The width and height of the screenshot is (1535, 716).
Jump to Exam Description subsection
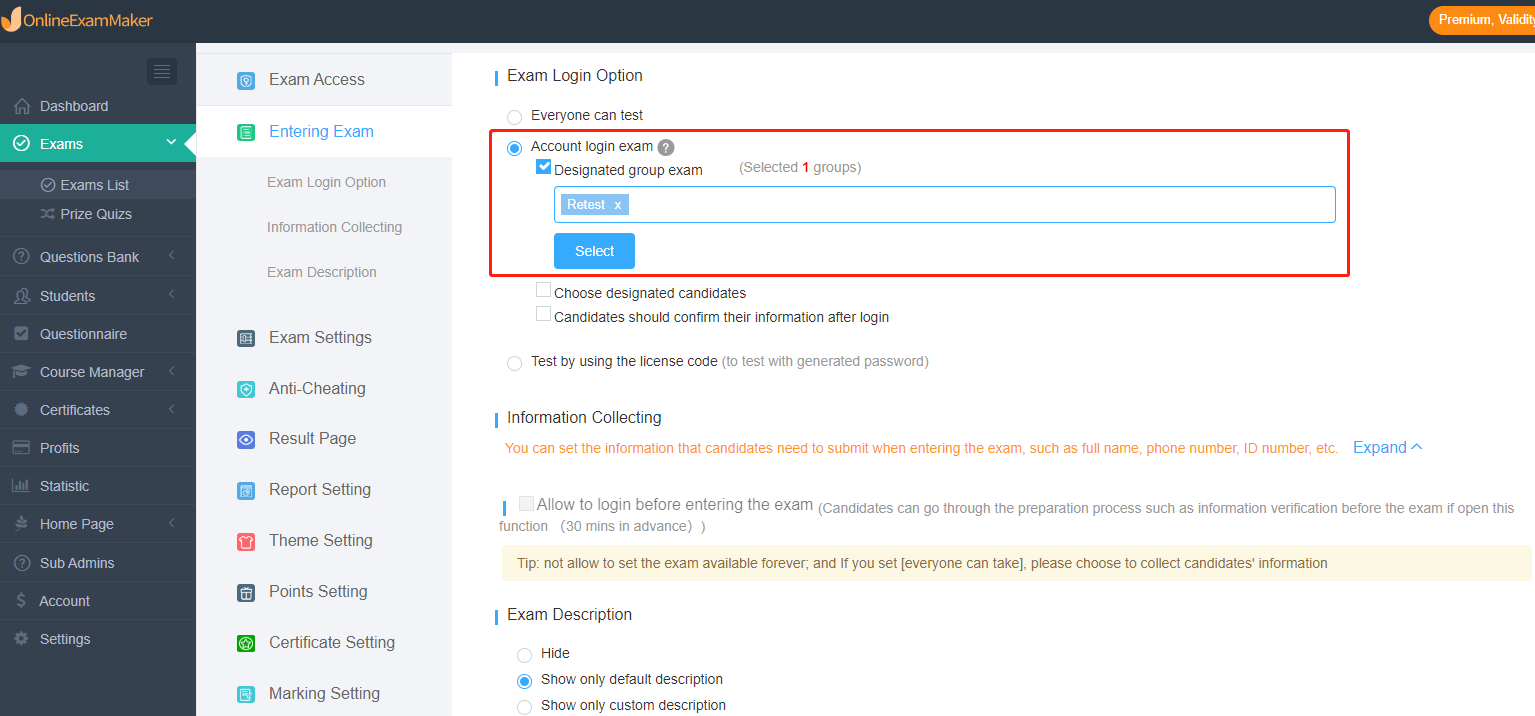pos(321,272)
